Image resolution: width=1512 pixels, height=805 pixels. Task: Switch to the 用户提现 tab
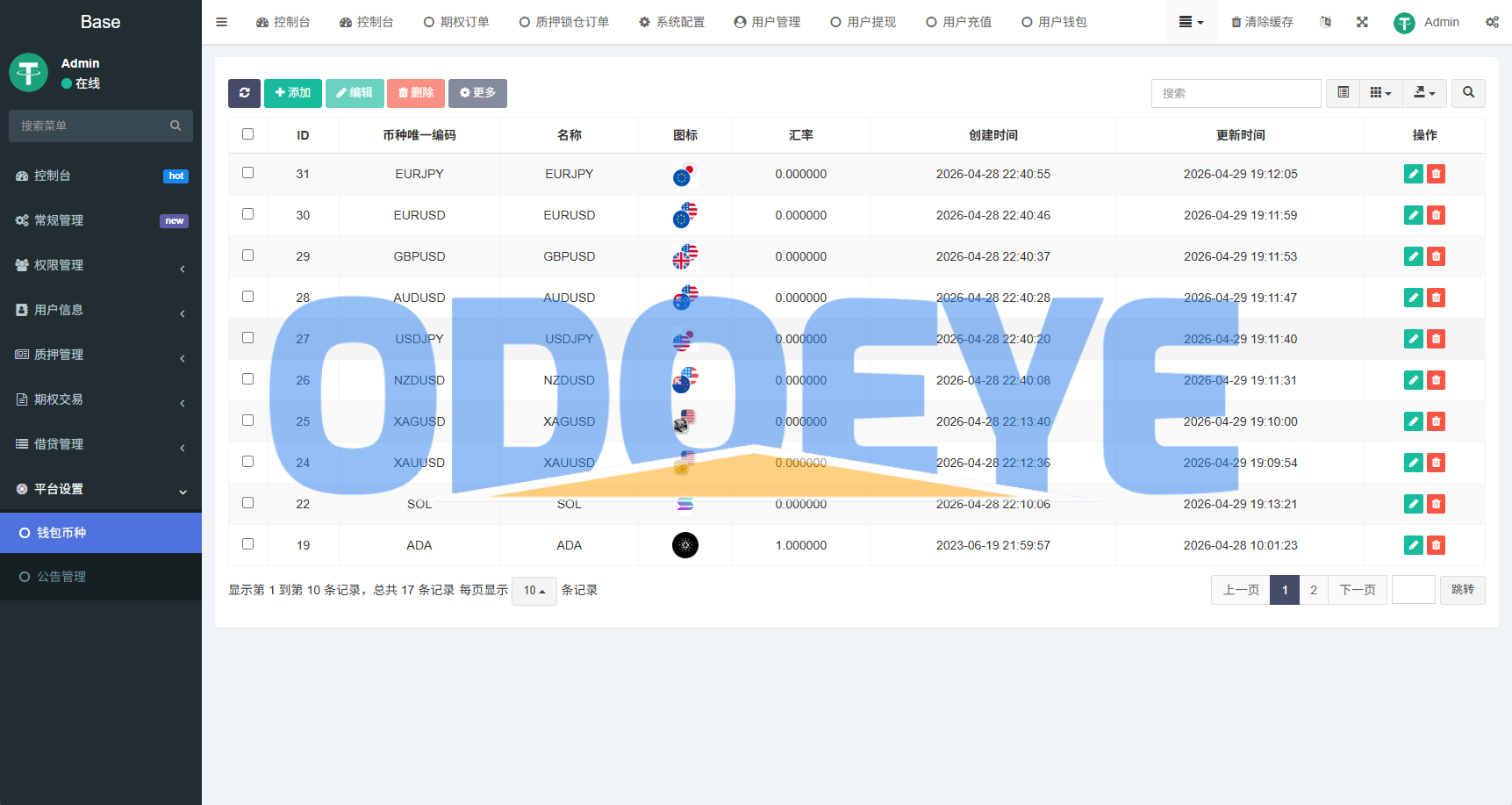coord(863,22)
